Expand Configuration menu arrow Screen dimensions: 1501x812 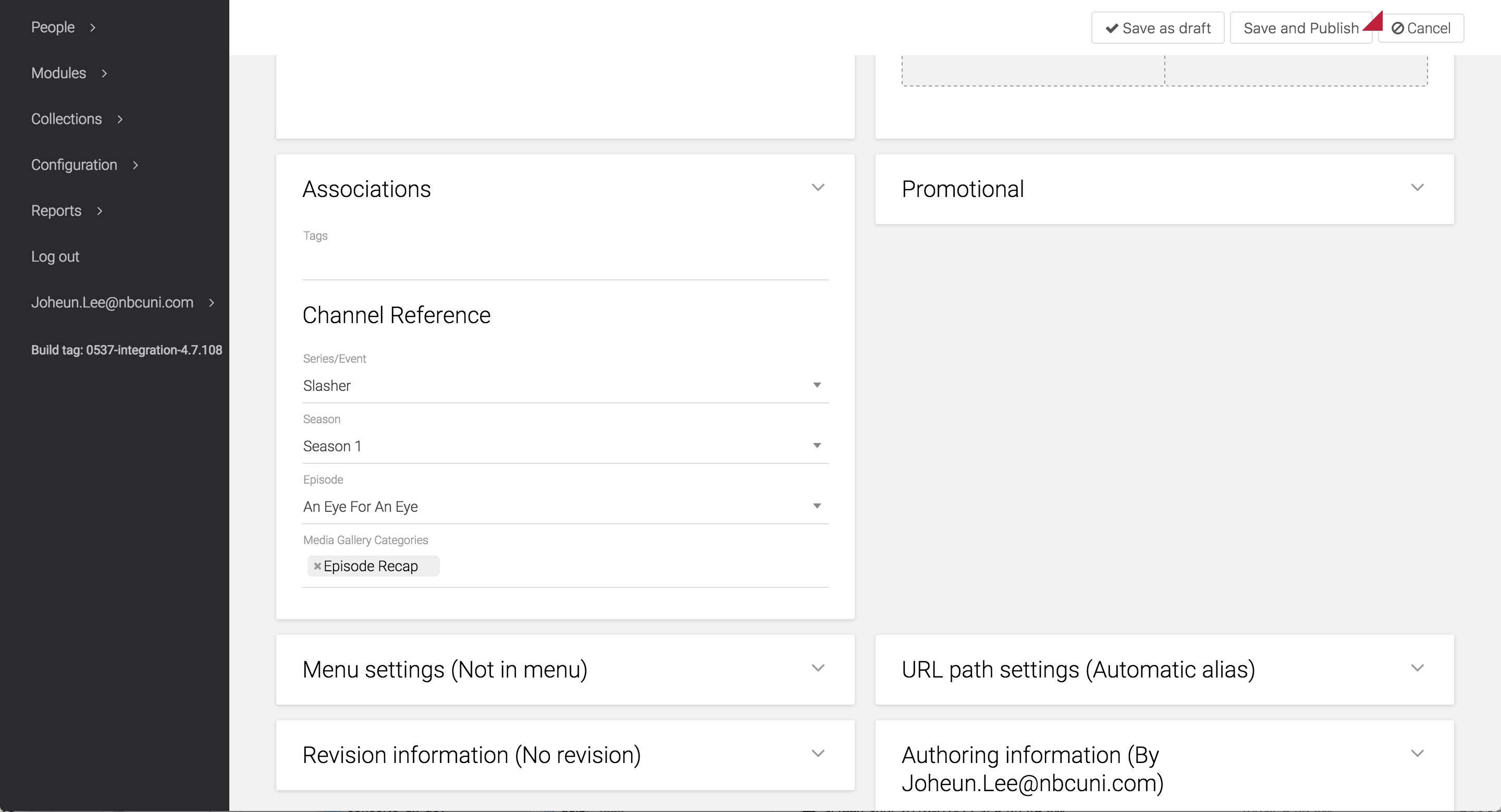click(x=135, y=165)
